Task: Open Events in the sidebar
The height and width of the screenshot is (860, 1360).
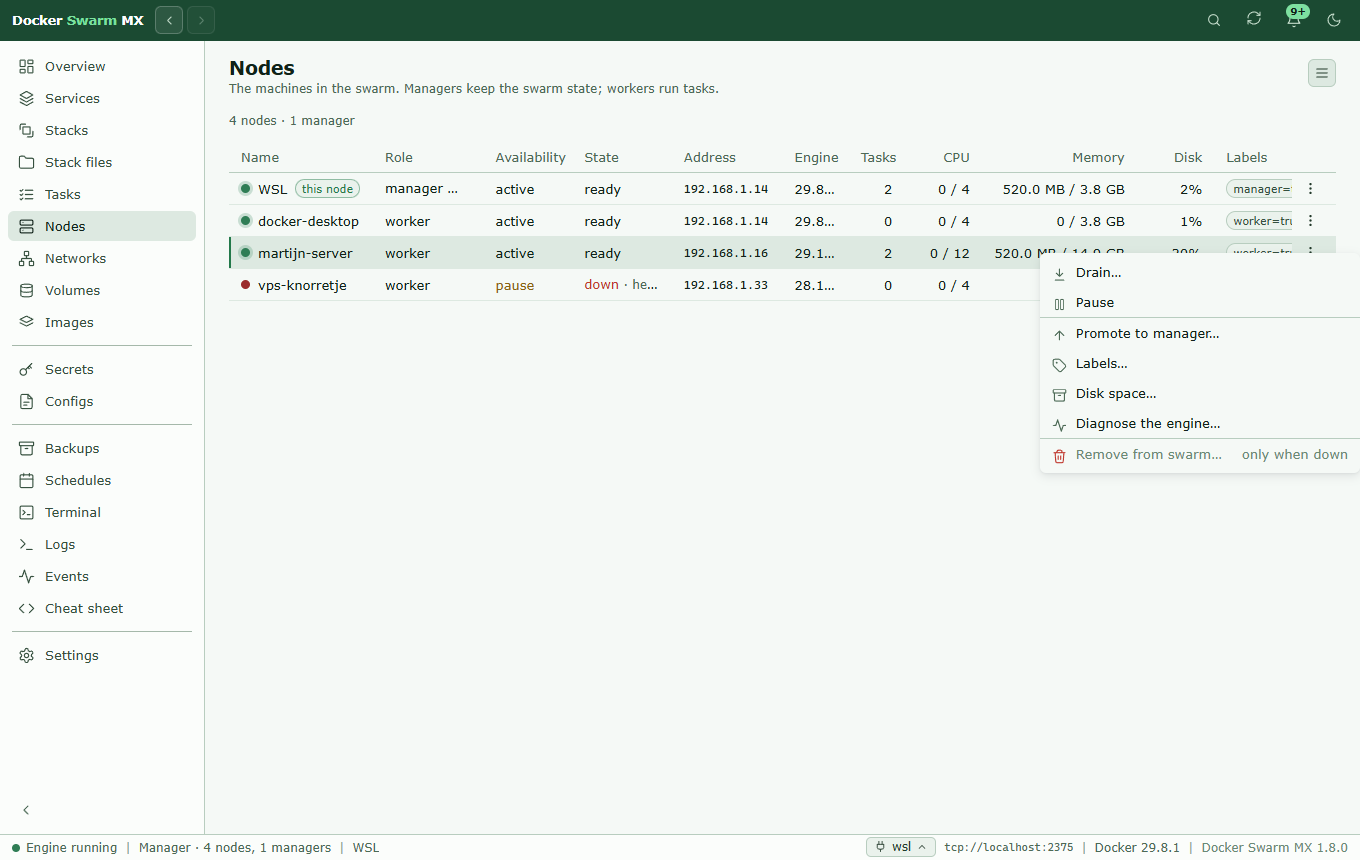Action: click(102, 576)
